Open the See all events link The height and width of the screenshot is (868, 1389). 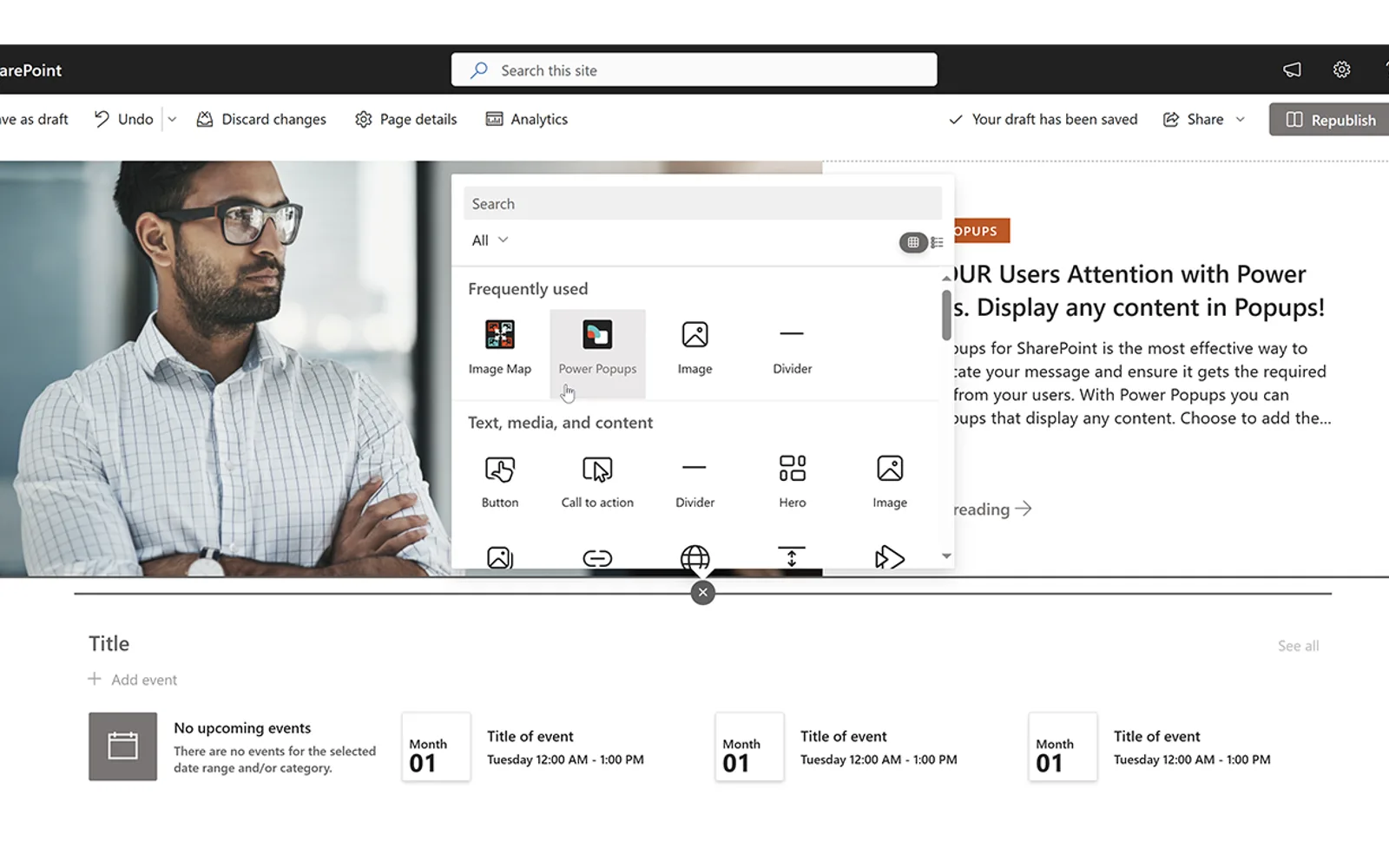coord(1298,646)
